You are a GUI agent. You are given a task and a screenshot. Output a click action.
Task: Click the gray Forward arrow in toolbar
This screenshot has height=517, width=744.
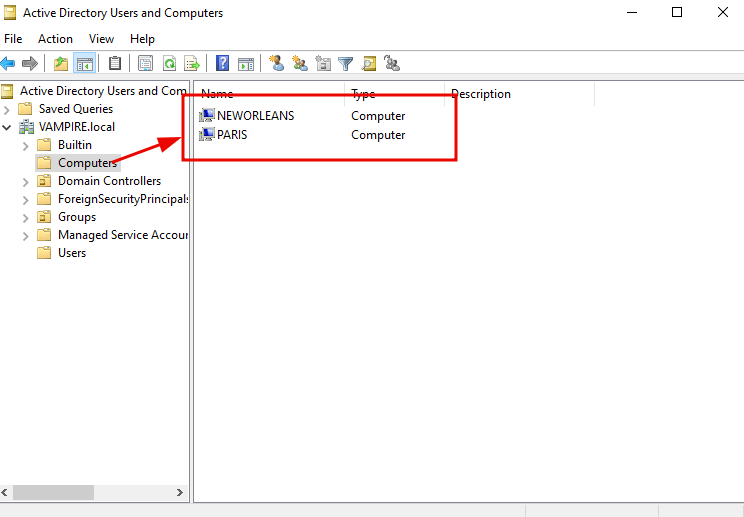[30, 63]
